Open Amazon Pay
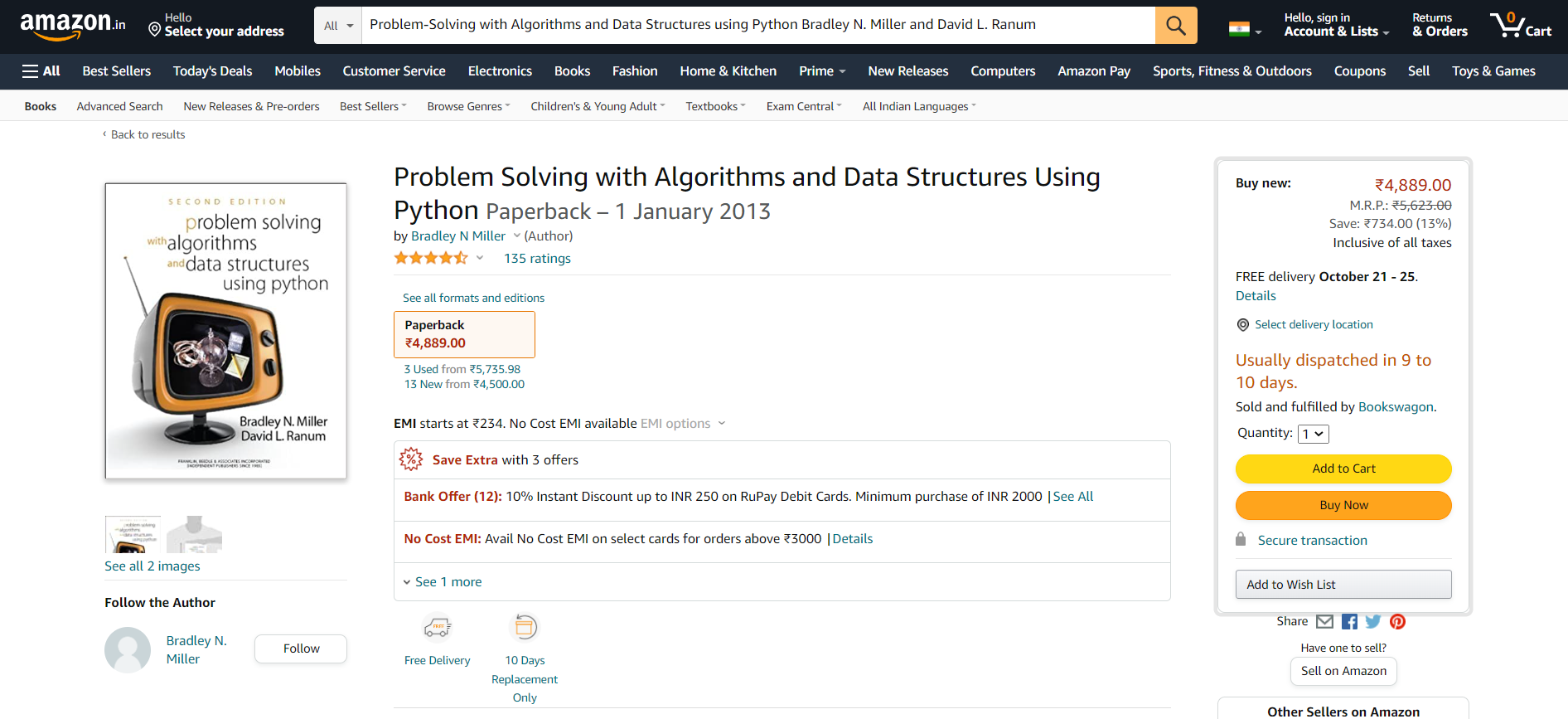The image size is (1568, 719). coord(1094,71)
